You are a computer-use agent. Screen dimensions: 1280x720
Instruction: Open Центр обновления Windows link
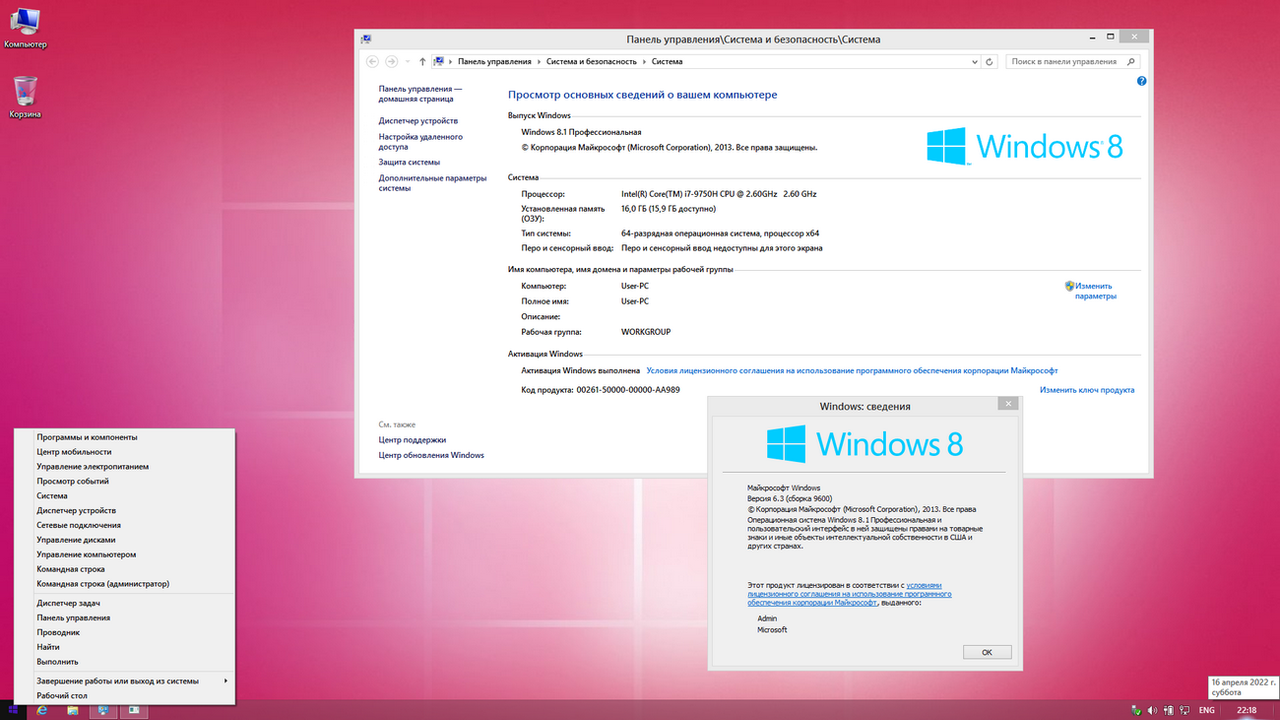[431, 455]
